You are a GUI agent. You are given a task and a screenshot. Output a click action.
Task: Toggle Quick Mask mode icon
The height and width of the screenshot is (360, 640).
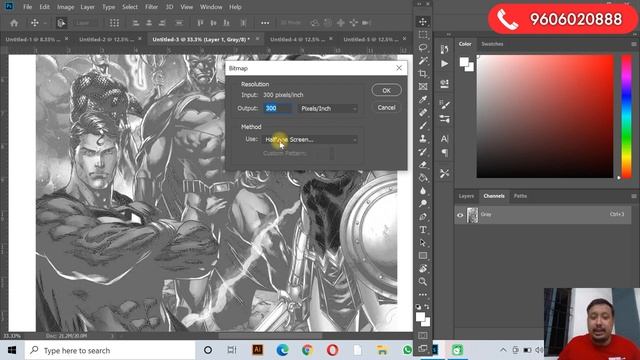pos(423,336)
